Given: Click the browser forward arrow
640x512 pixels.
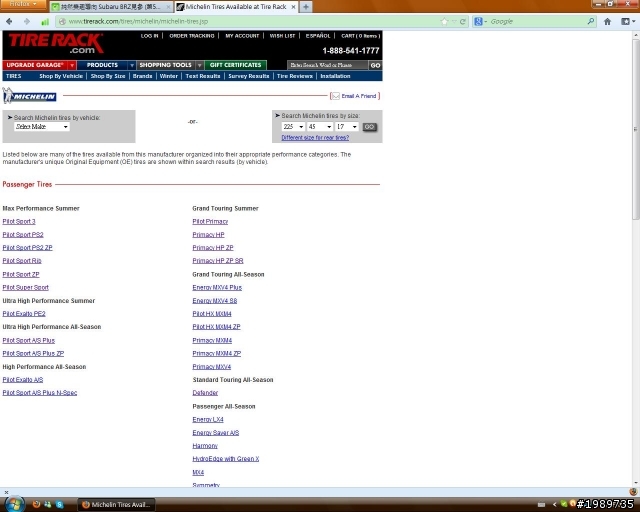Looking at the screenshot, I should click(x=27, y=21).
